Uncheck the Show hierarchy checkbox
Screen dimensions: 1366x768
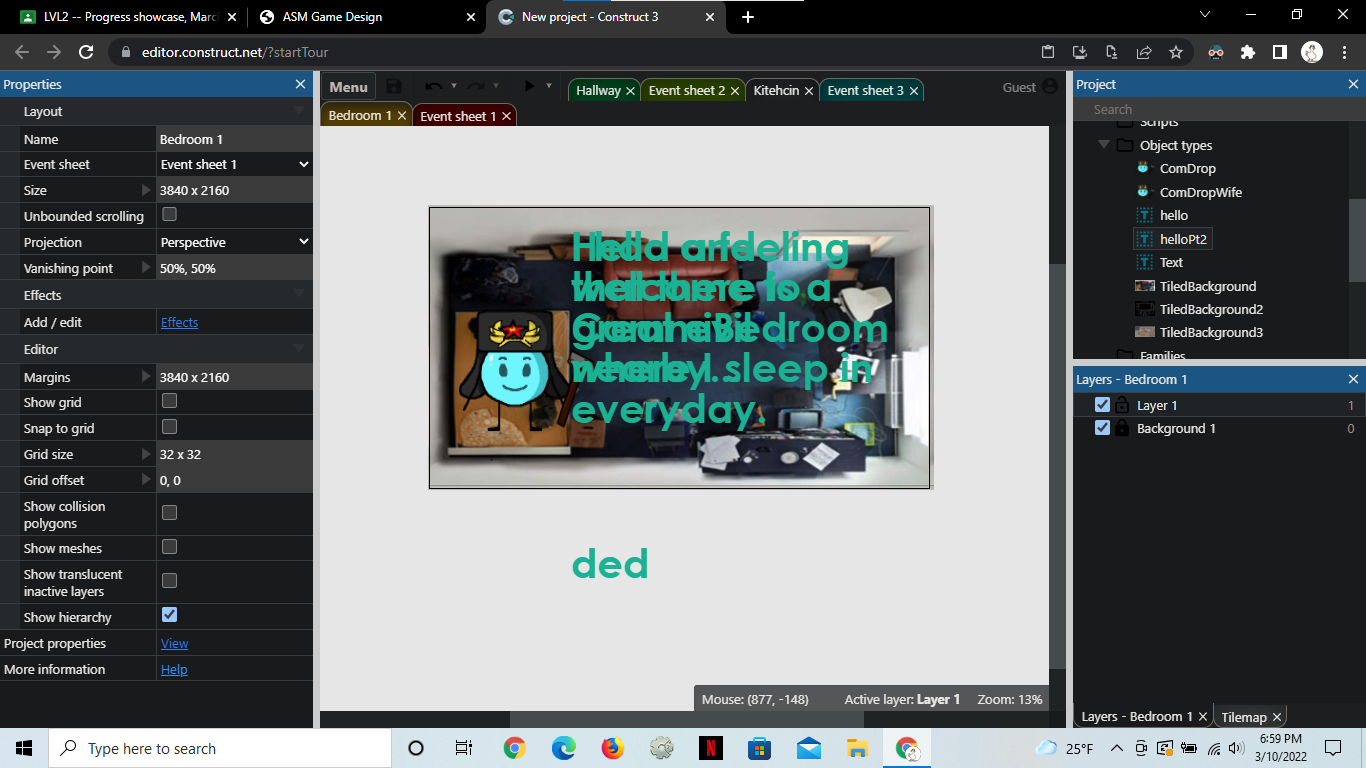tap(170, 615)
